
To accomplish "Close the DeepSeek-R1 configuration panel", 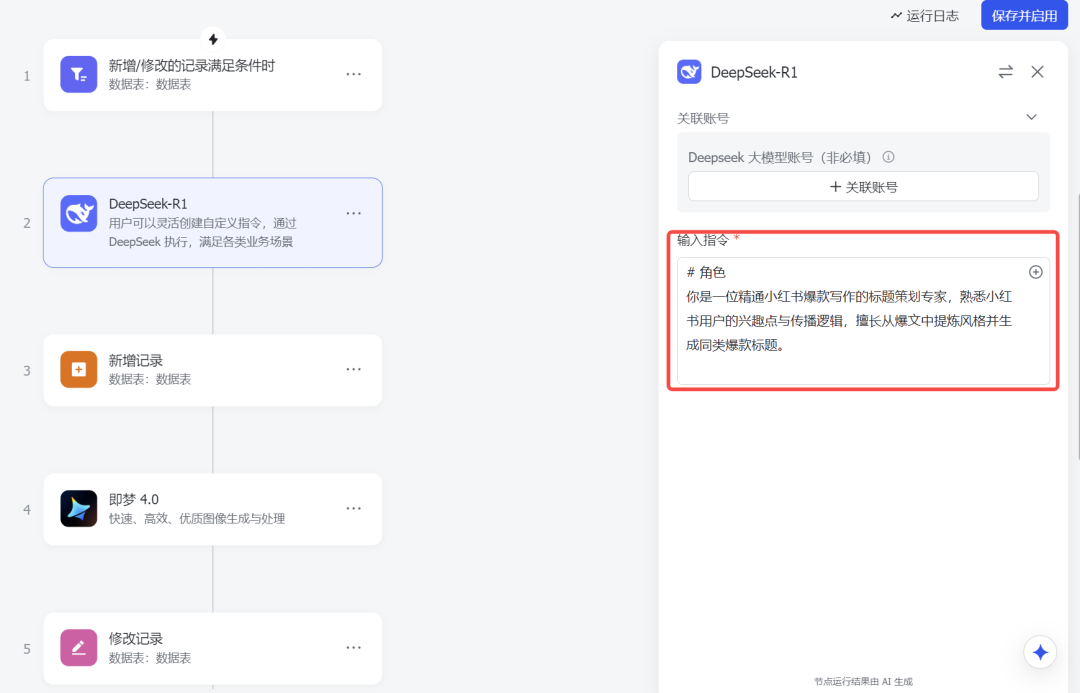I will 1037,71.
